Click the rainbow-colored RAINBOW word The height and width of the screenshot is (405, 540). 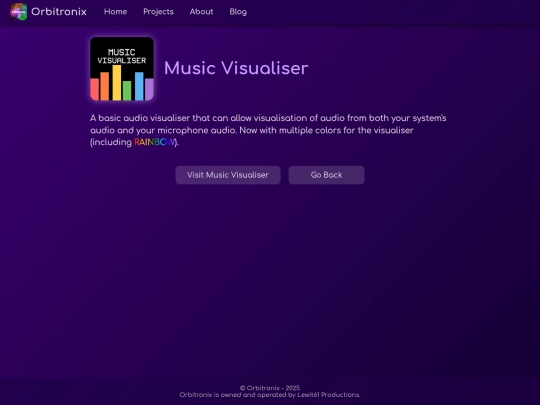click(x=155, y=142)
